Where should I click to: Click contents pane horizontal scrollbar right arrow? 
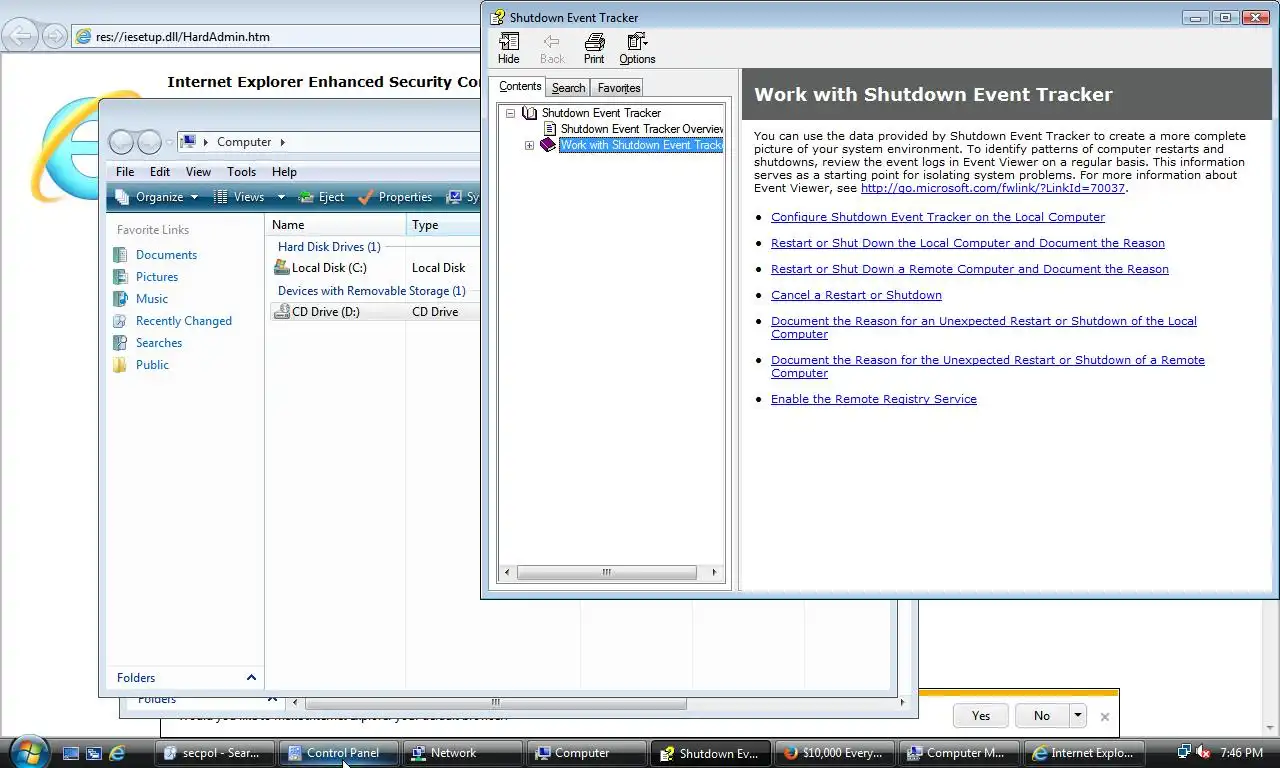pyautogui.click(x=714, y=572)
